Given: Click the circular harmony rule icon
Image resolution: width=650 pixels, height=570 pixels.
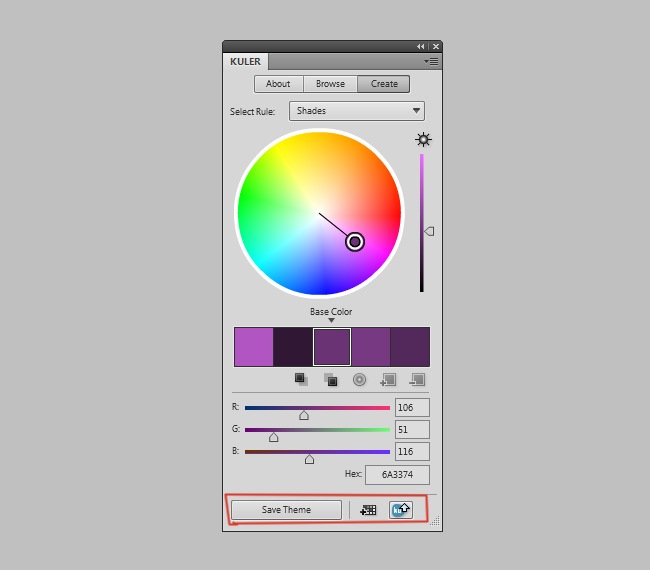Looking at the screenshot, I should click(359, 379).
